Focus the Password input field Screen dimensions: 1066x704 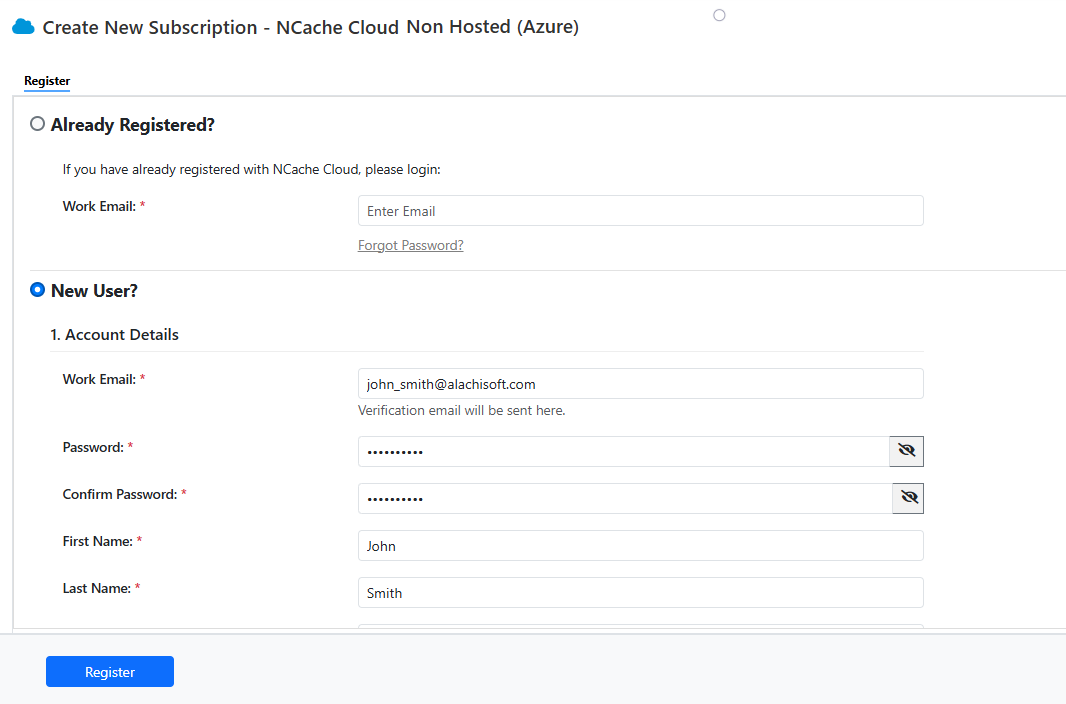(x=623, y=452)
